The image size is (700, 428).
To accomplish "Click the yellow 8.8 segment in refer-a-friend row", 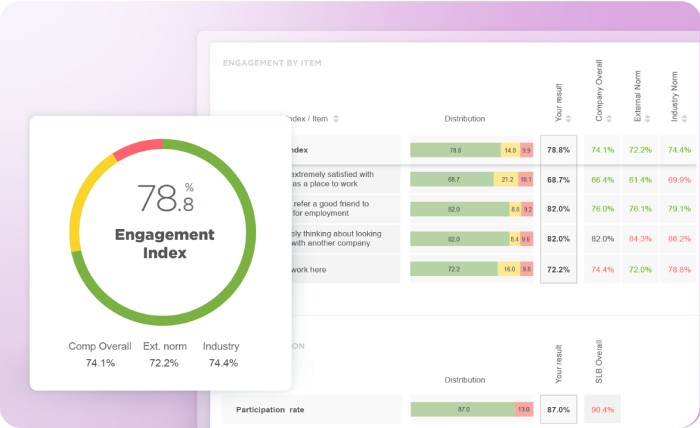I will (x=515, y=209).
